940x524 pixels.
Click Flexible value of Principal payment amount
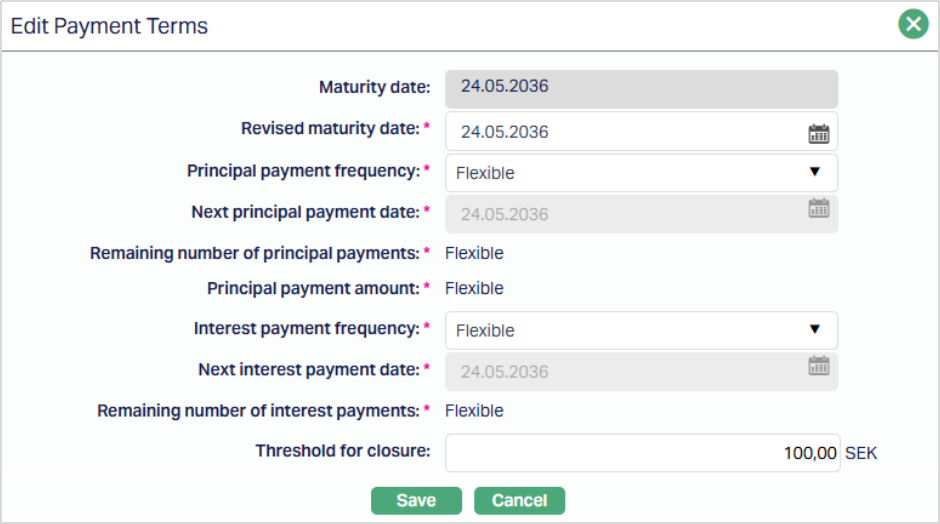point(474,288)
